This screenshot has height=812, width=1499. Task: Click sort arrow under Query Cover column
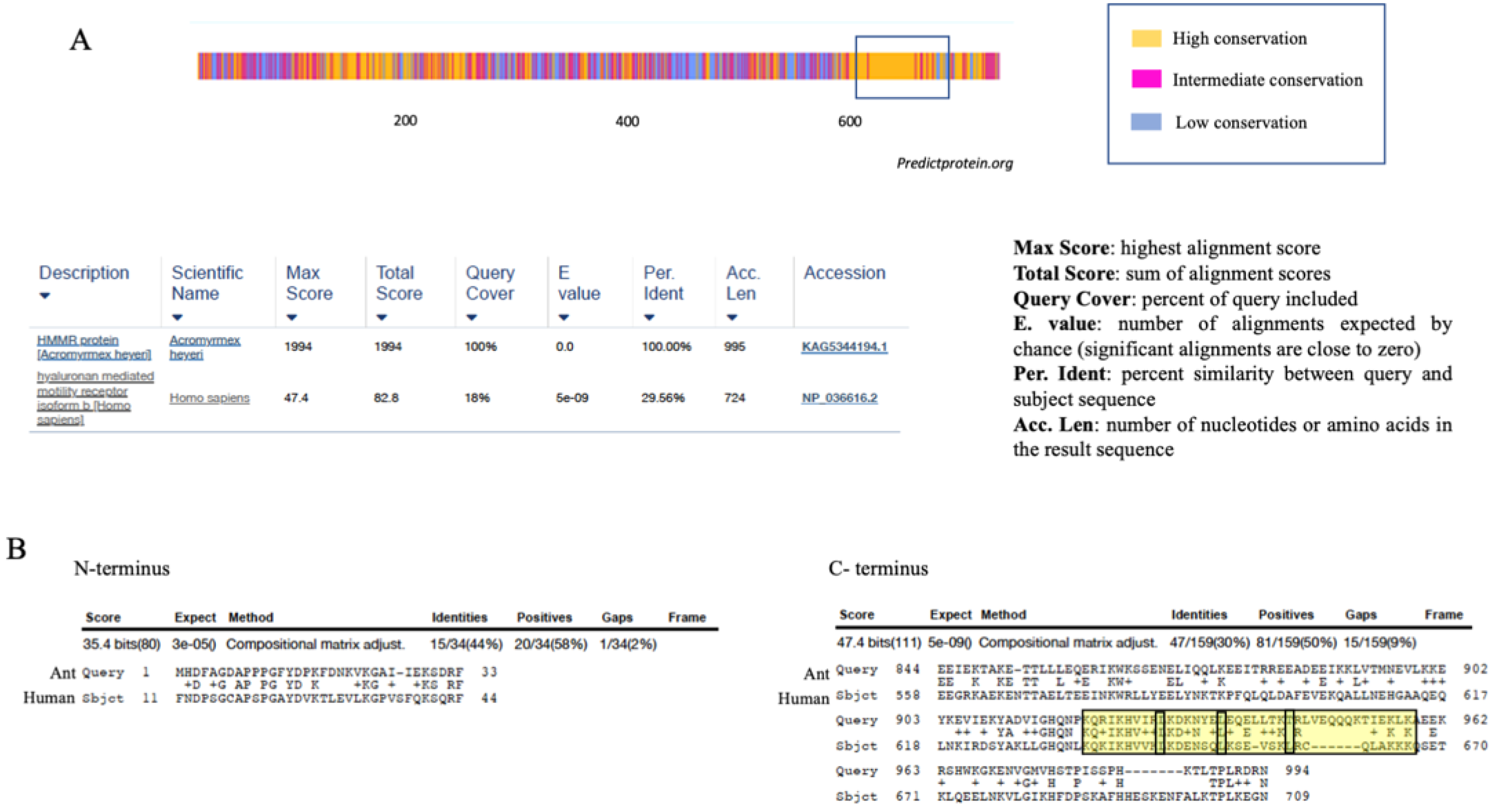472,317
